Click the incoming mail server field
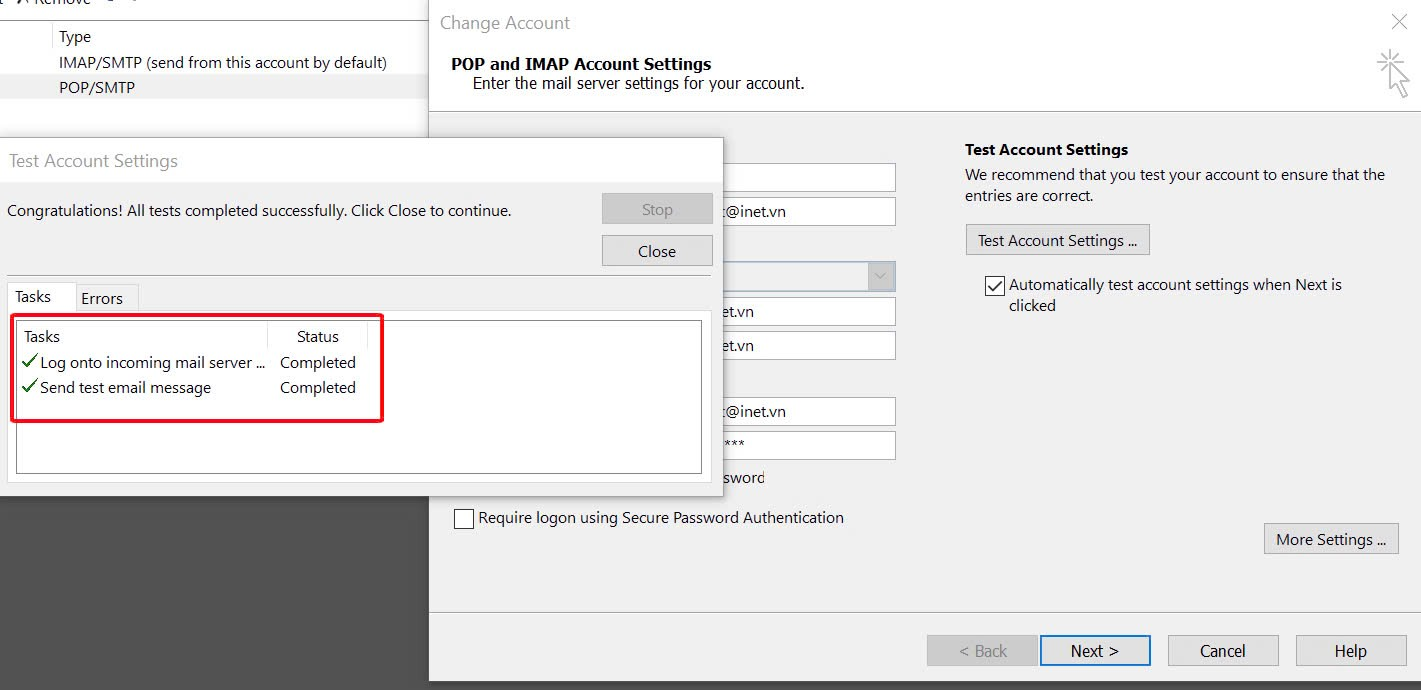 click(x=809, y=311)
